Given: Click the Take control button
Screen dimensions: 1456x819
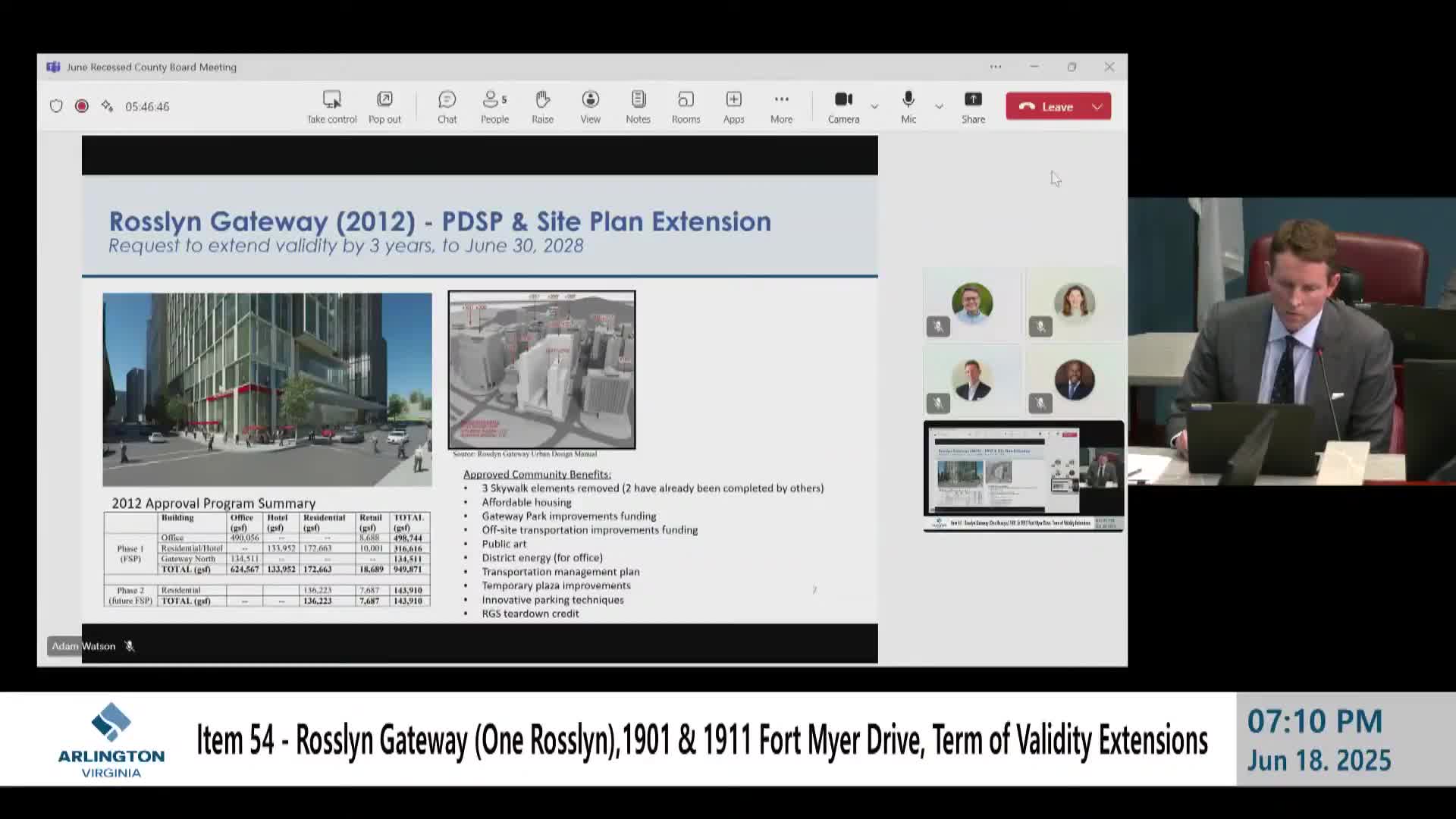Looking at the screenshot, I should coord(331,106).
